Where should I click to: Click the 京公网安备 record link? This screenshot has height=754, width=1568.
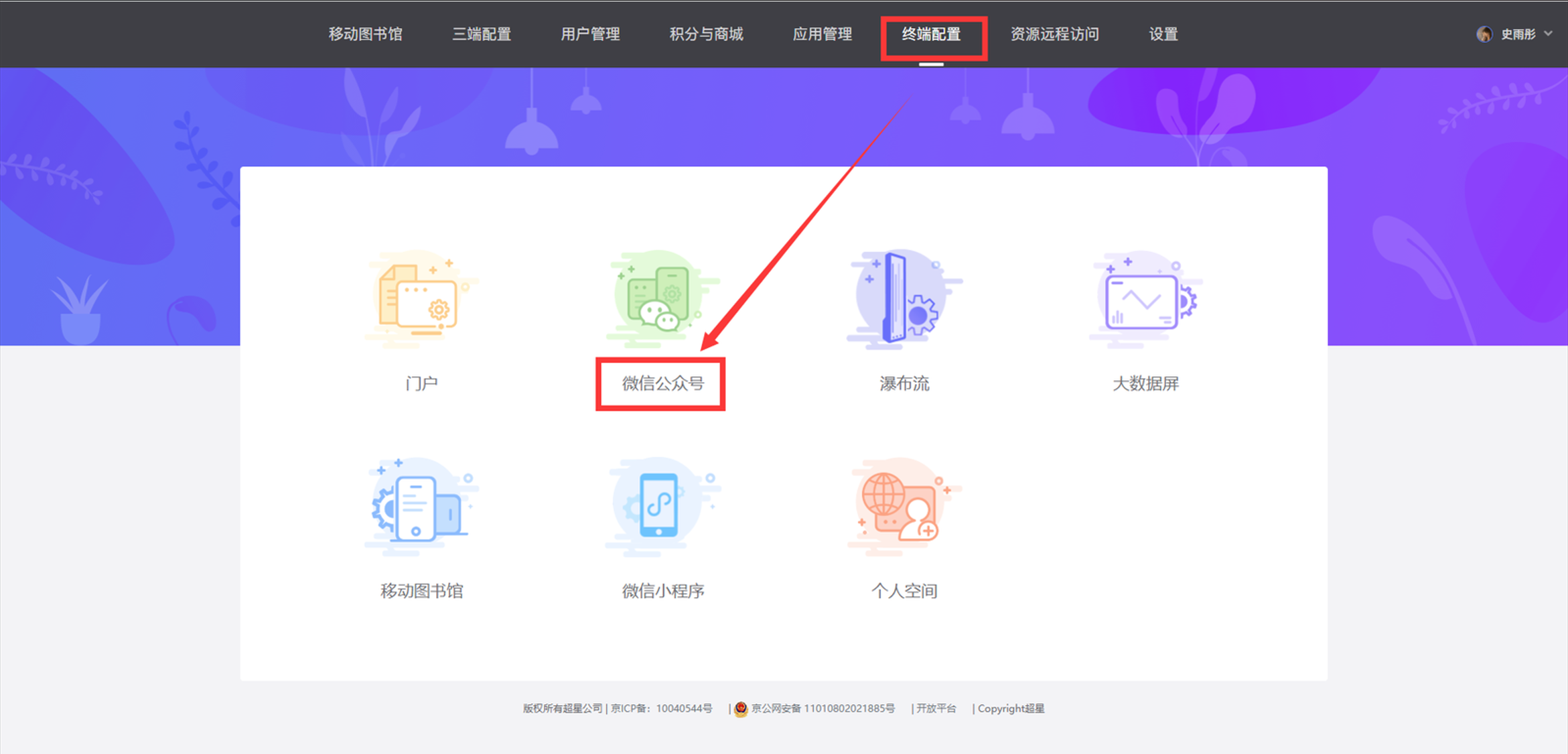pos(822,708)
